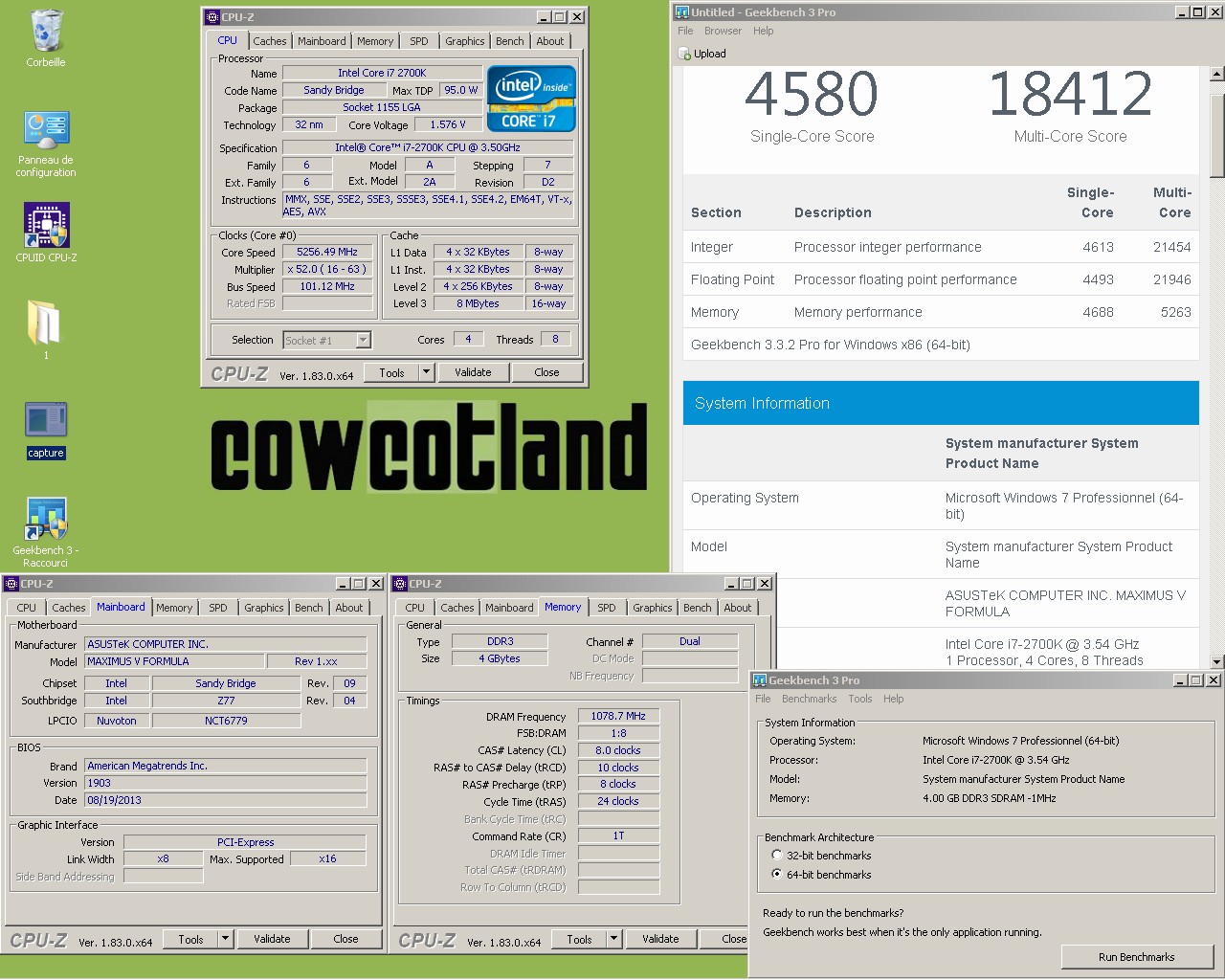Click Validate in Mainboard CPU-Z window

click(272, 939)
